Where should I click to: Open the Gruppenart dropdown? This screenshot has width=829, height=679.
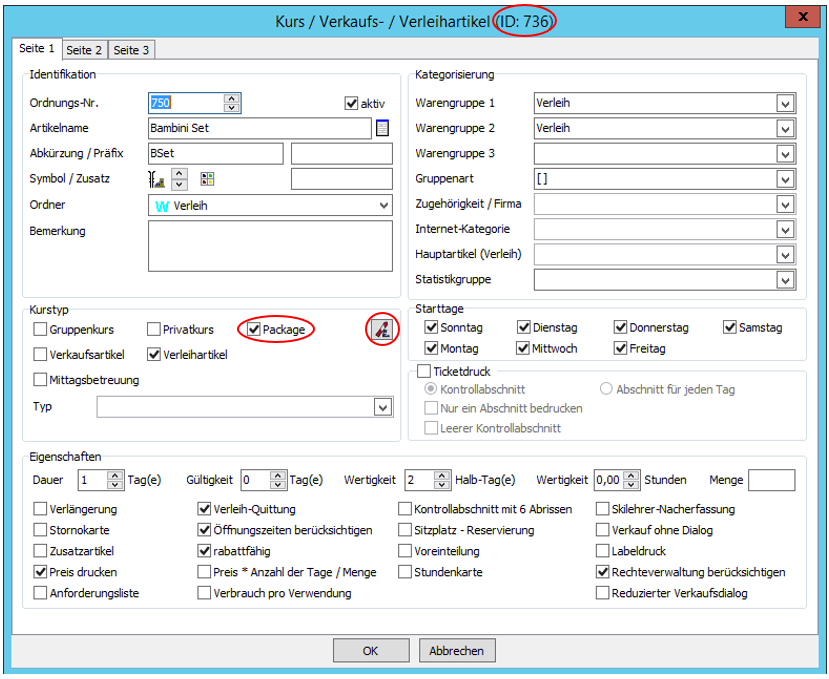(785, 179)
